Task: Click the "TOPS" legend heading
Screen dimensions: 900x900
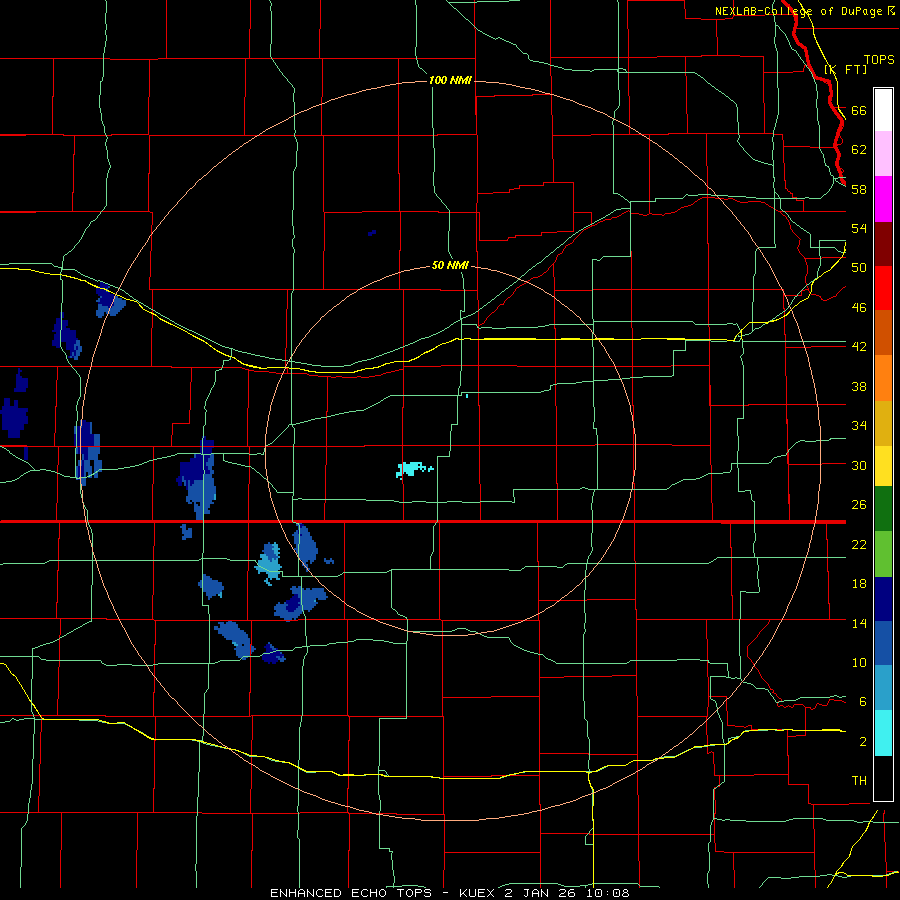Action: [x=879, y=59]
